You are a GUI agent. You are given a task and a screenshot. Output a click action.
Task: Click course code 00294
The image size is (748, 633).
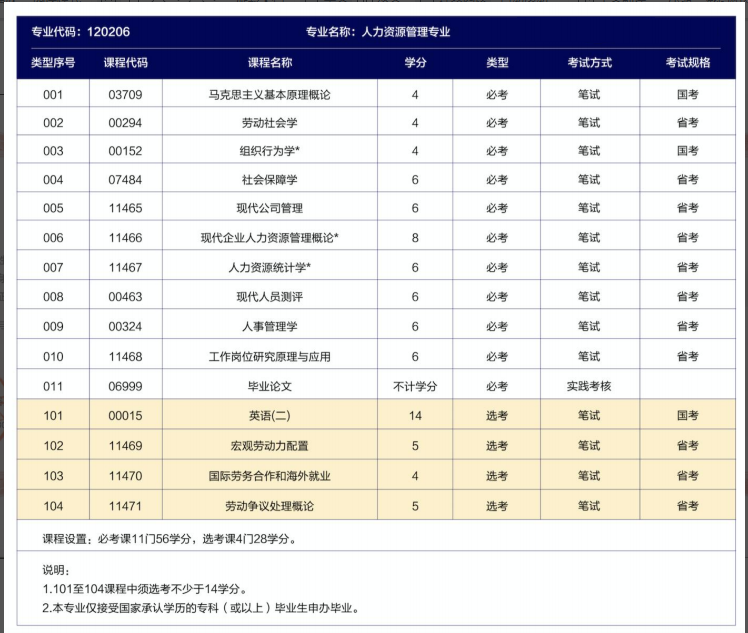[x=125, y=123]
